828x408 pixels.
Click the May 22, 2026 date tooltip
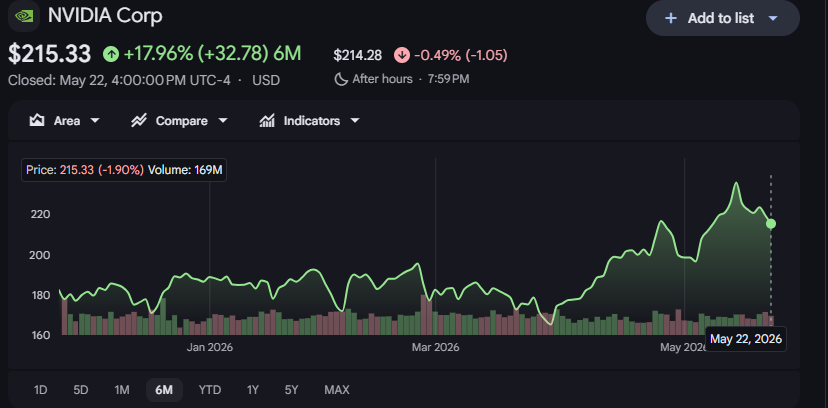(x=746, y=339)
